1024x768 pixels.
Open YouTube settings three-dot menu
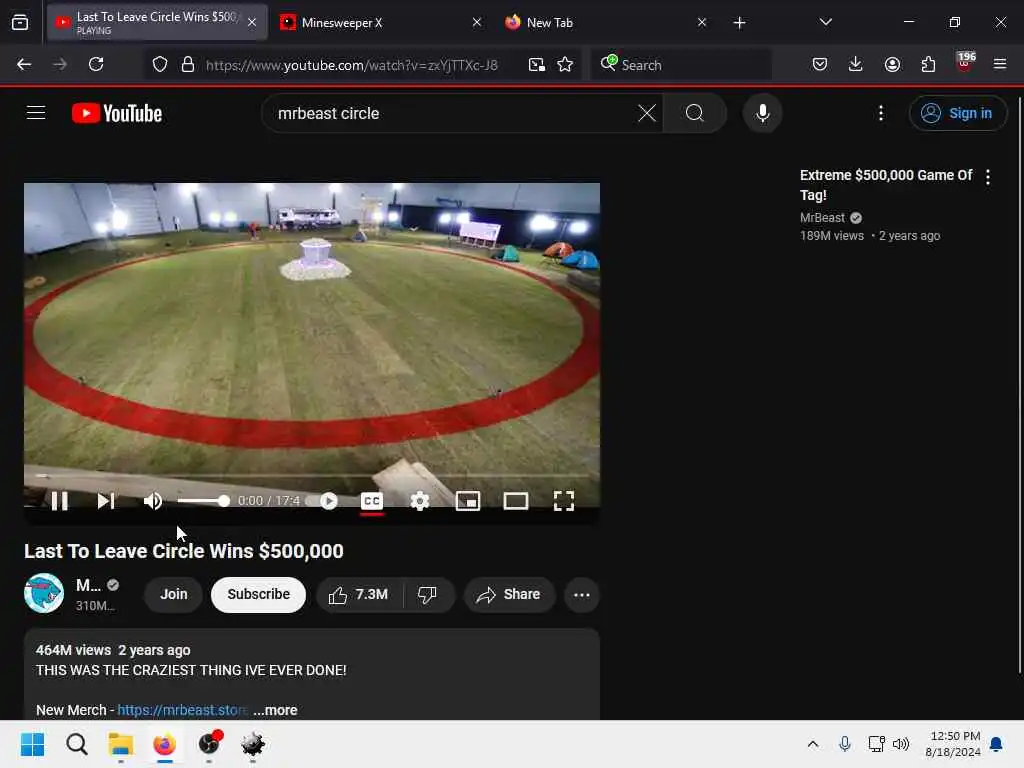[881, 113]
